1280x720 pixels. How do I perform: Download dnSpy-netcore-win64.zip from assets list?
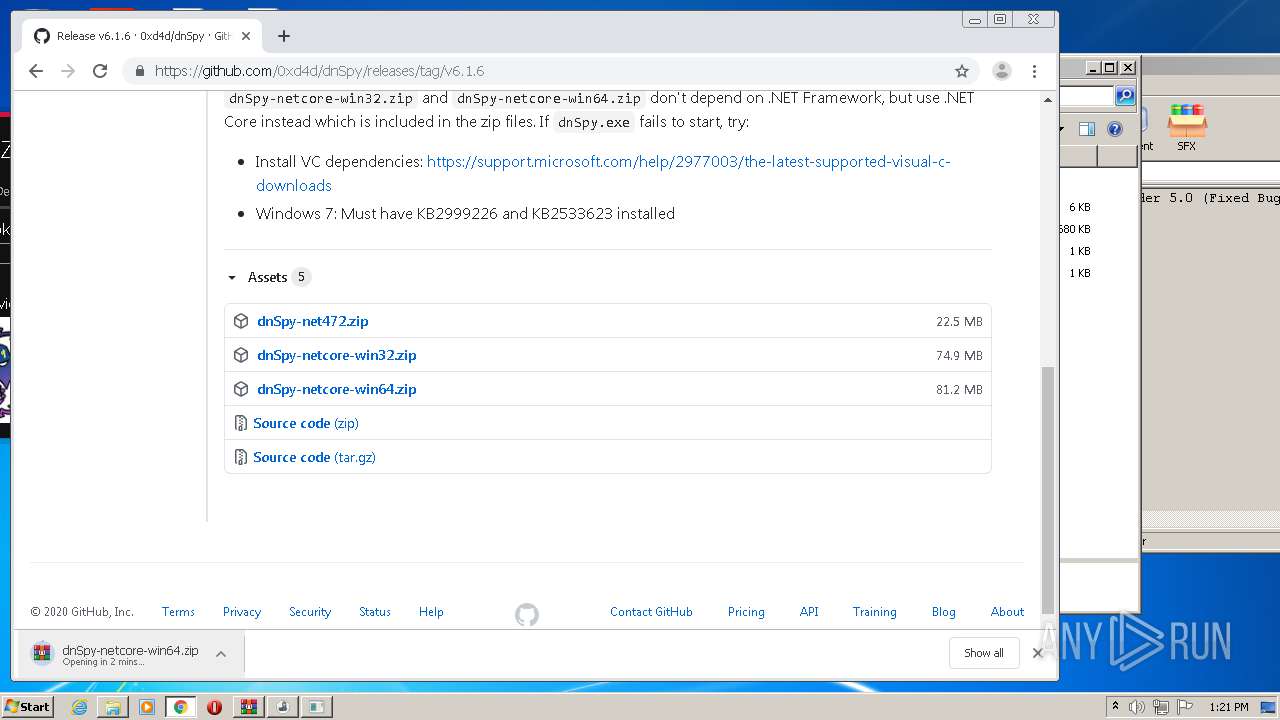click(337, 389)
